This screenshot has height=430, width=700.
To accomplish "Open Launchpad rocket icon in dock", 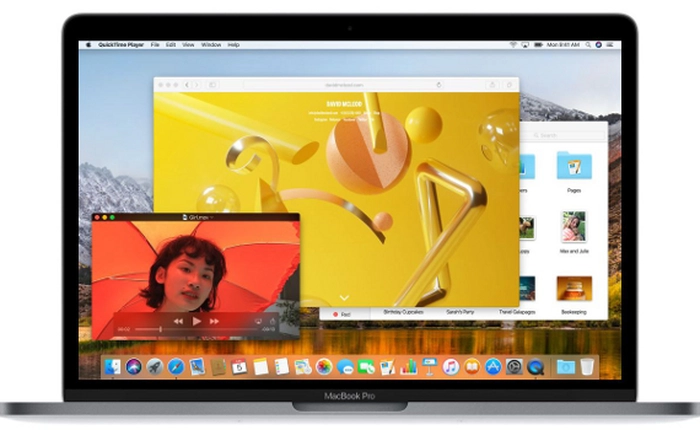I will pos(154,367).
